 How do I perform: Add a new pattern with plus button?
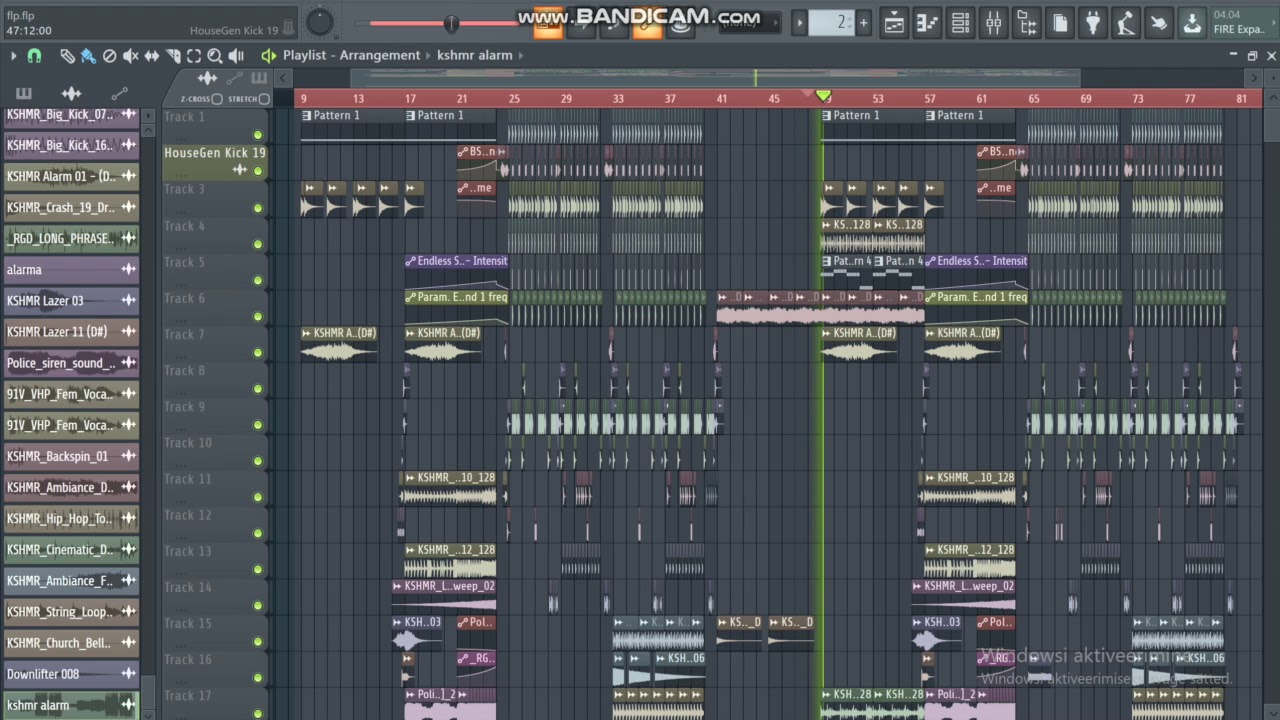pos(864,22)
